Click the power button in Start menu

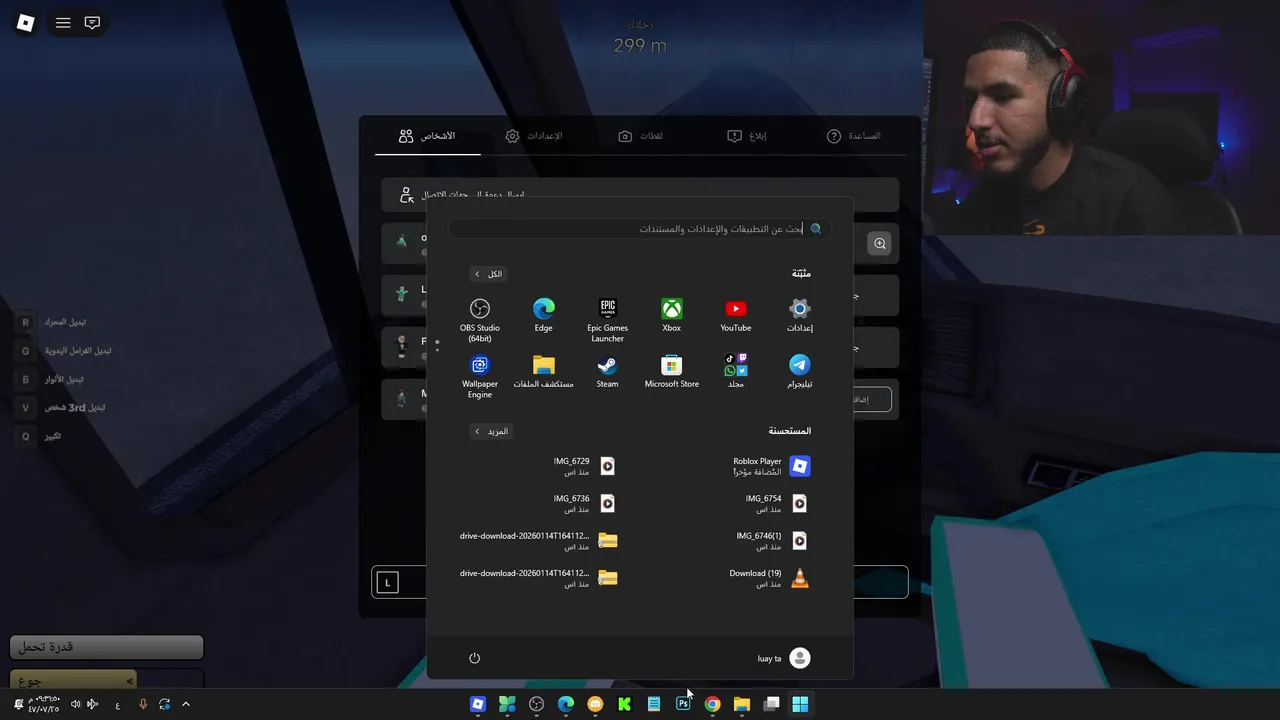click(x=475, y=658)
